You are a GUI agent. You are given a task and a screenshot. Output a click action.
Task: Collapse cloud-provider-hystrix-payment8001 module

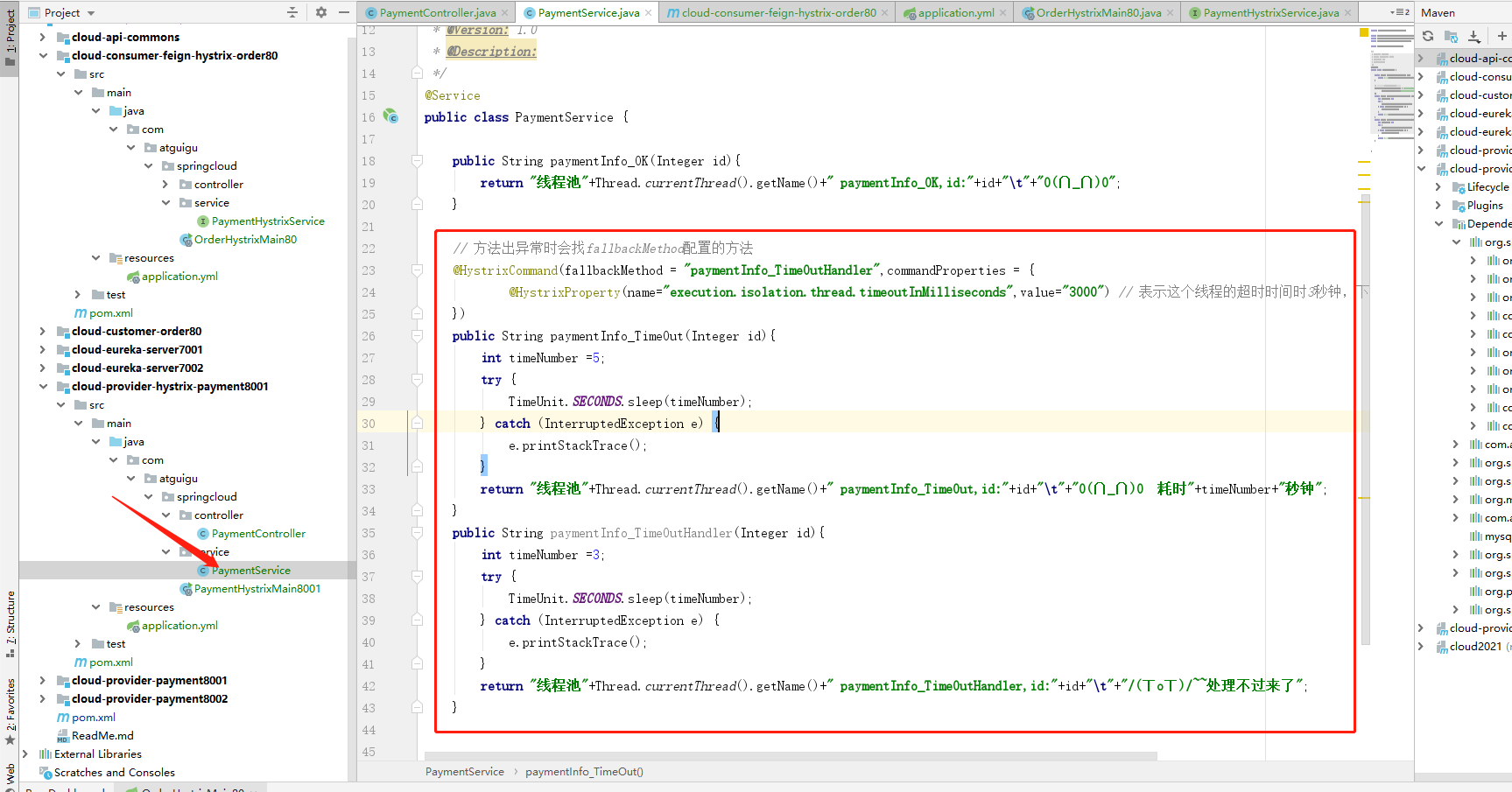pos(43,386)
